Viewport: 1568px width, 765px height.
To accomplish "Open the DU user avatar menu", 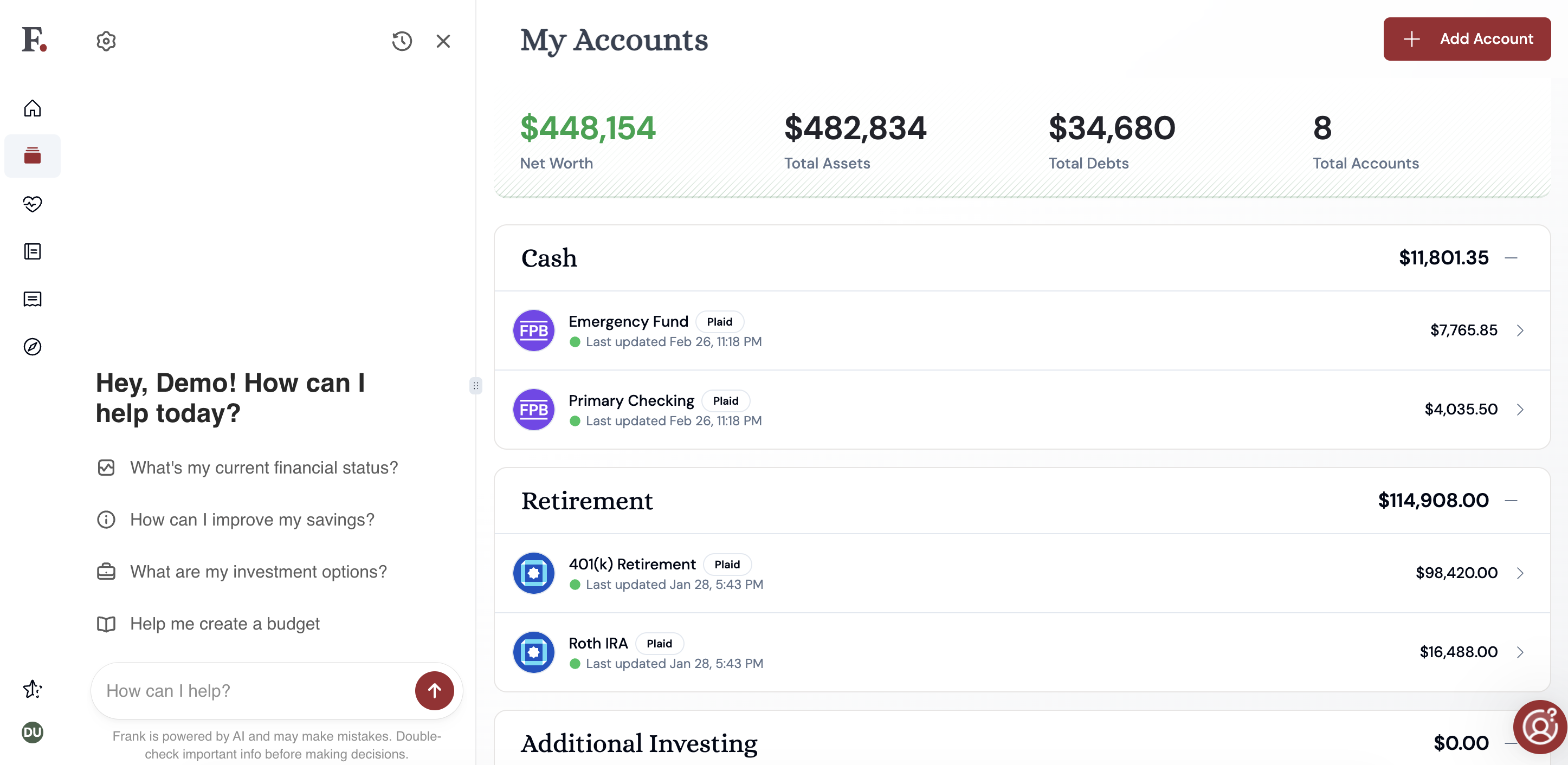I will pos(33,732).
